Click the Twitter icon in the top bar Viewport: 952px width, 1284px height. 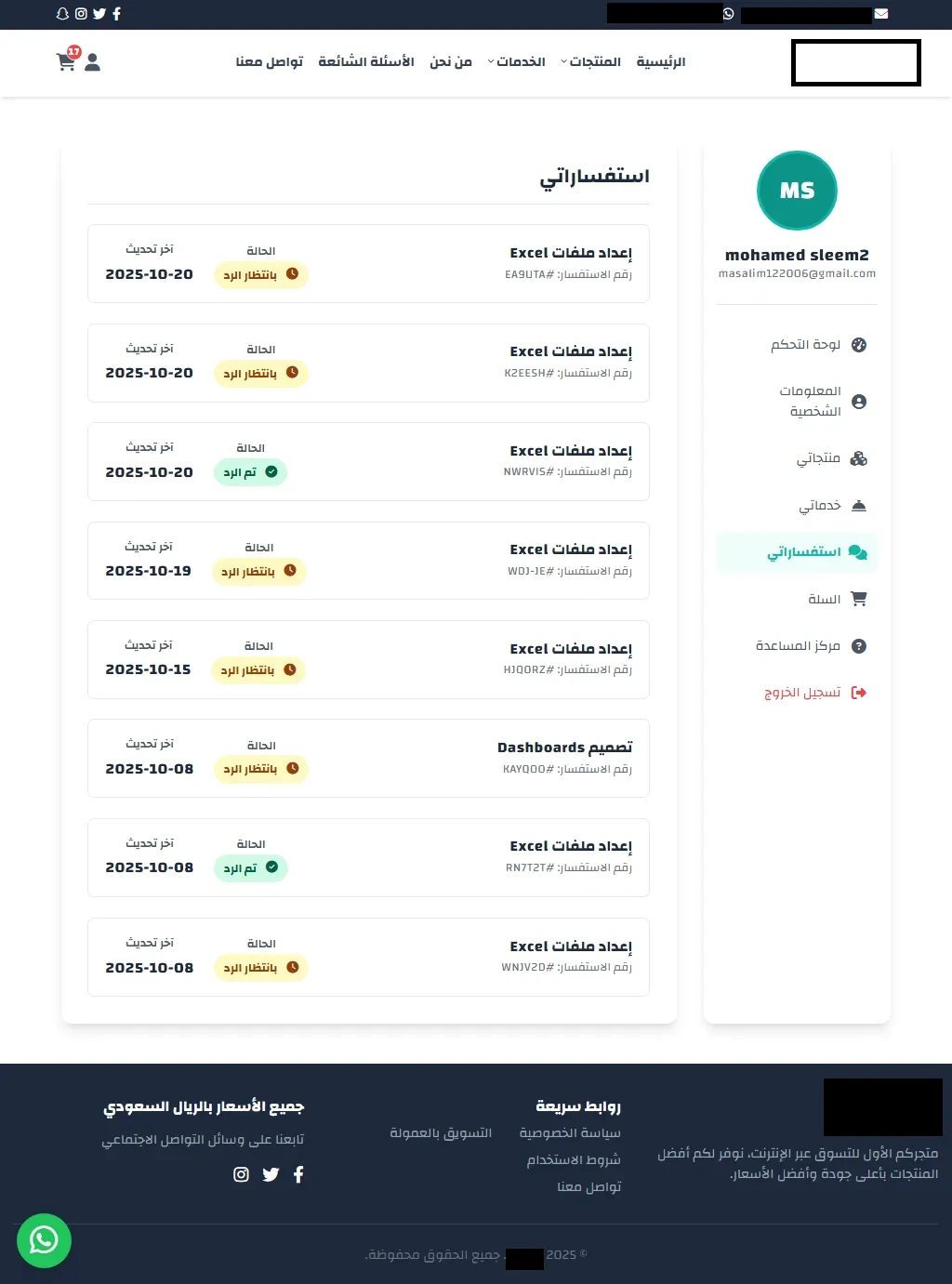[99, 14]
